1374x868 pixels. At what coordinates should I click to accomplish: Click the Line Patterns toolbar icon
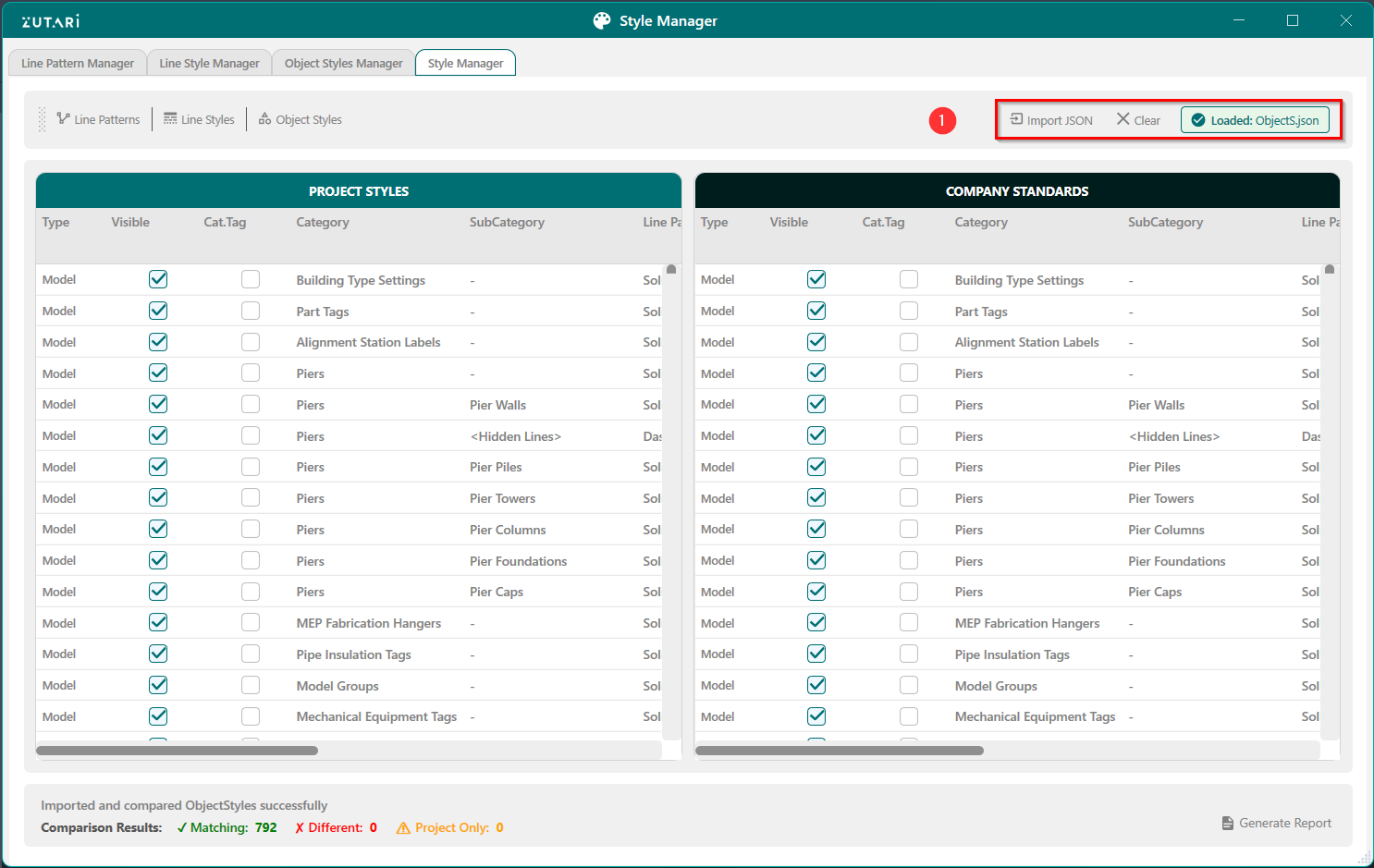(63, 118)
